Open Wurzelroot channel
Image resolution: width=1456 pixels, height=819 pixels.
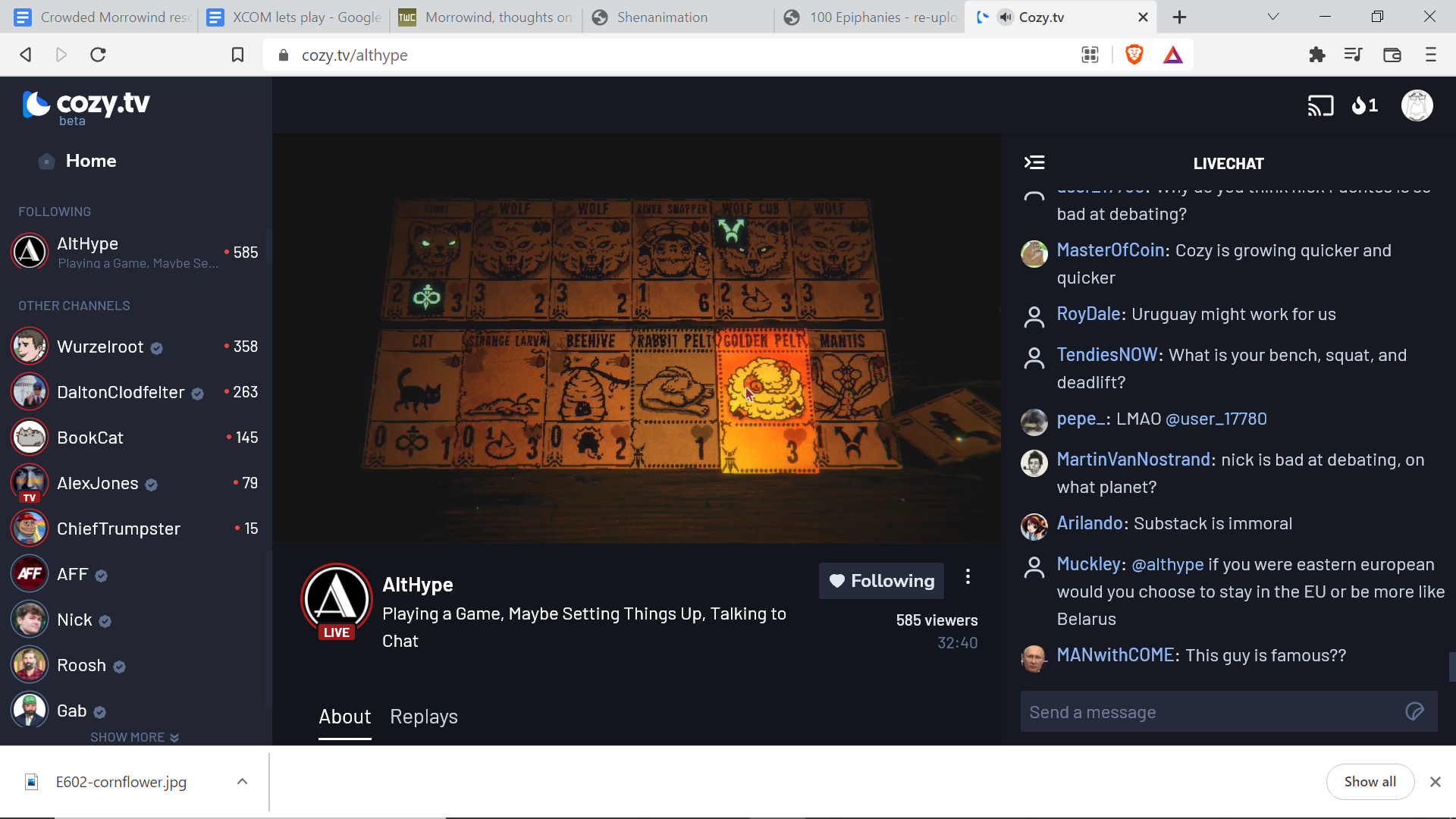(135, 347)
